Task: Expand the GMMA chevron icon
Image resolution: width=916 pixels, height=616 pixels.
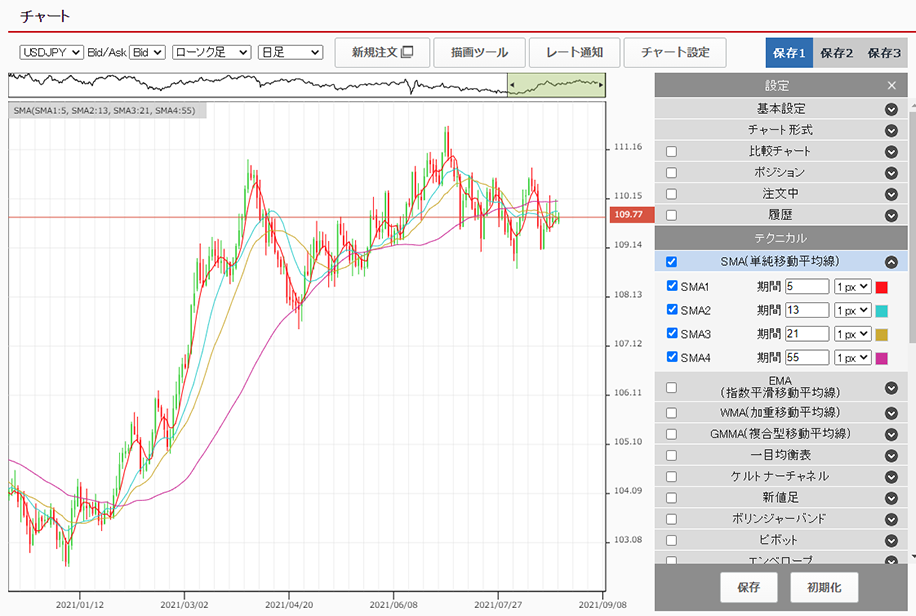Action: point(891,434)
